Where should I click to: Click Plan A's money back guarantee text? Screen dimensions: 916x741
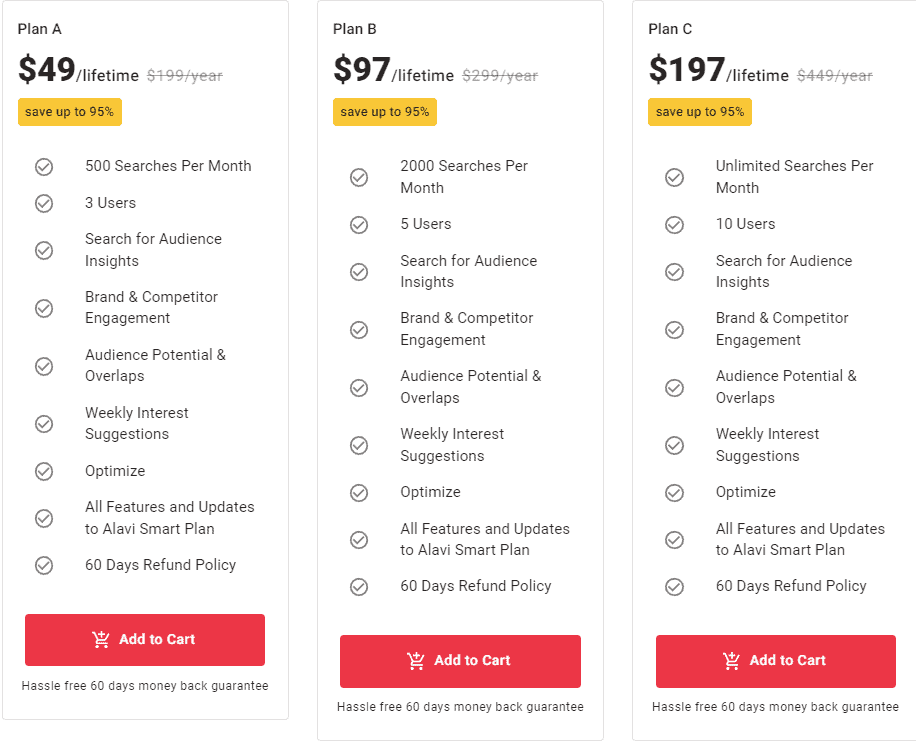tap(145, 686)
